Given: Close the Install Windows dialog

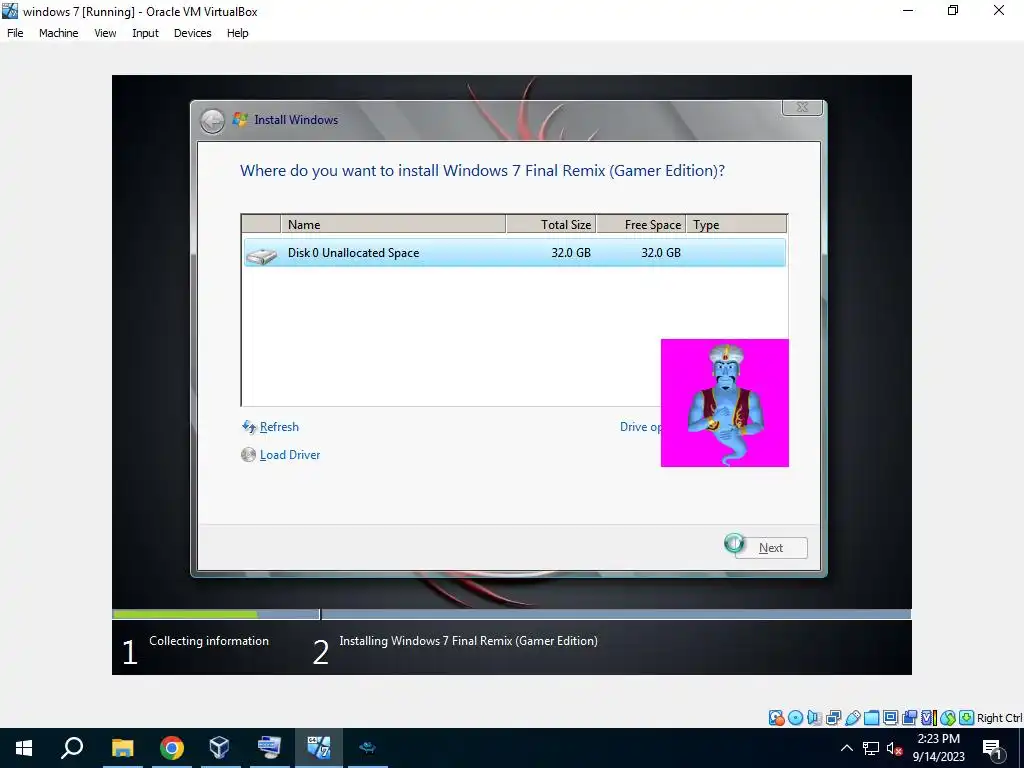Looking at the screenshot, I should coord(803,107).
